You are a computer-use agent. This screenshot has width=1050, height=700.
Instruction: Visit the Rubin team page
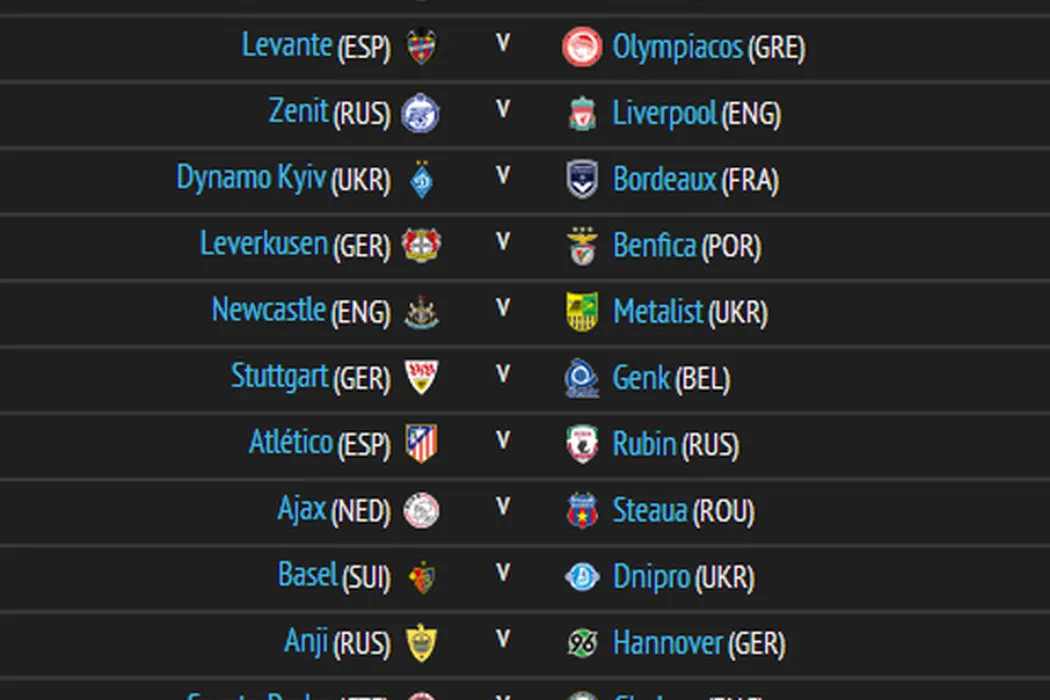(644, 444)
